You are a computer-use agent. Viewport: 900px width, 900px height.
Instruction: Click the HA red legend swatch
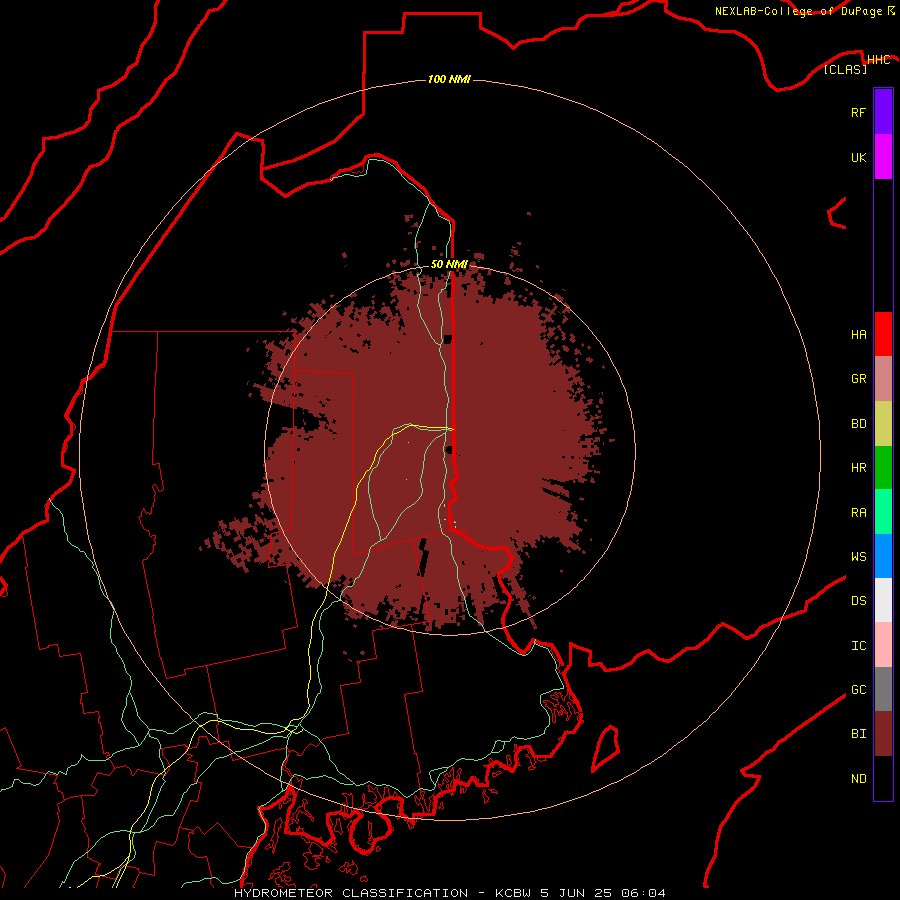click(883, 334)
